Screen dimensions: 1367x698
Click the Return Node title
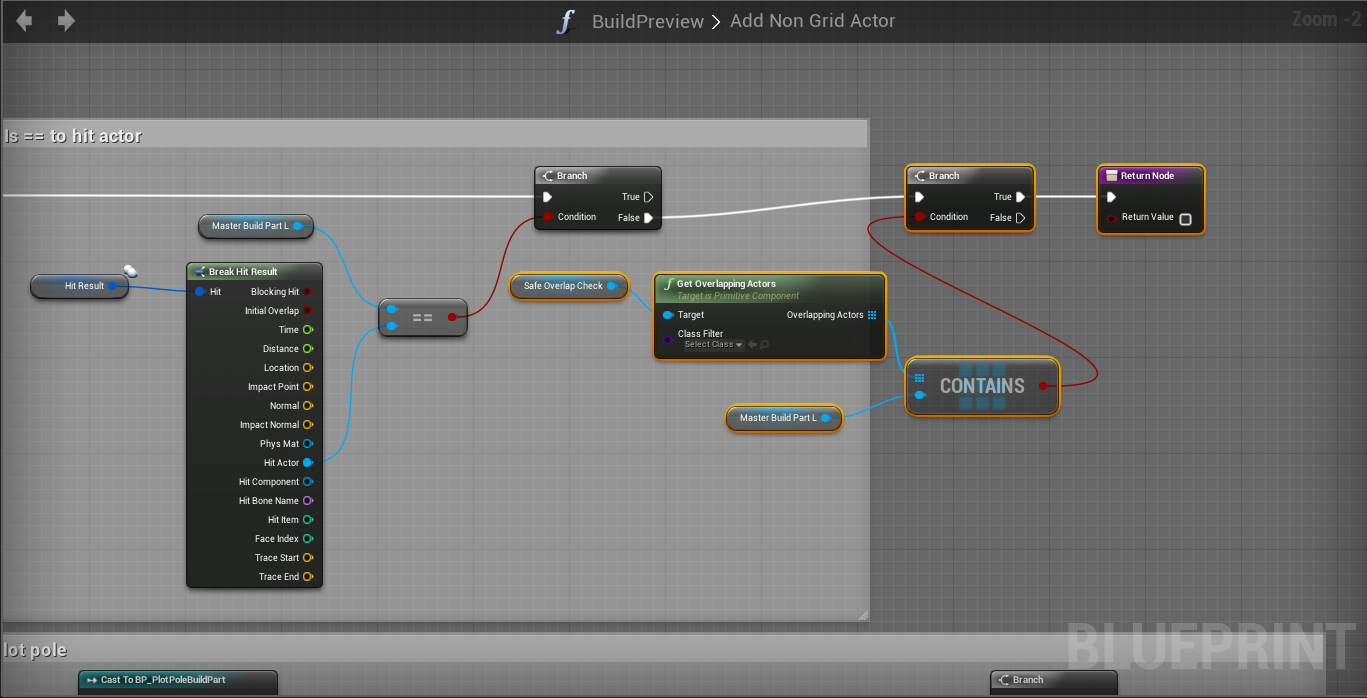(1147, 176)
